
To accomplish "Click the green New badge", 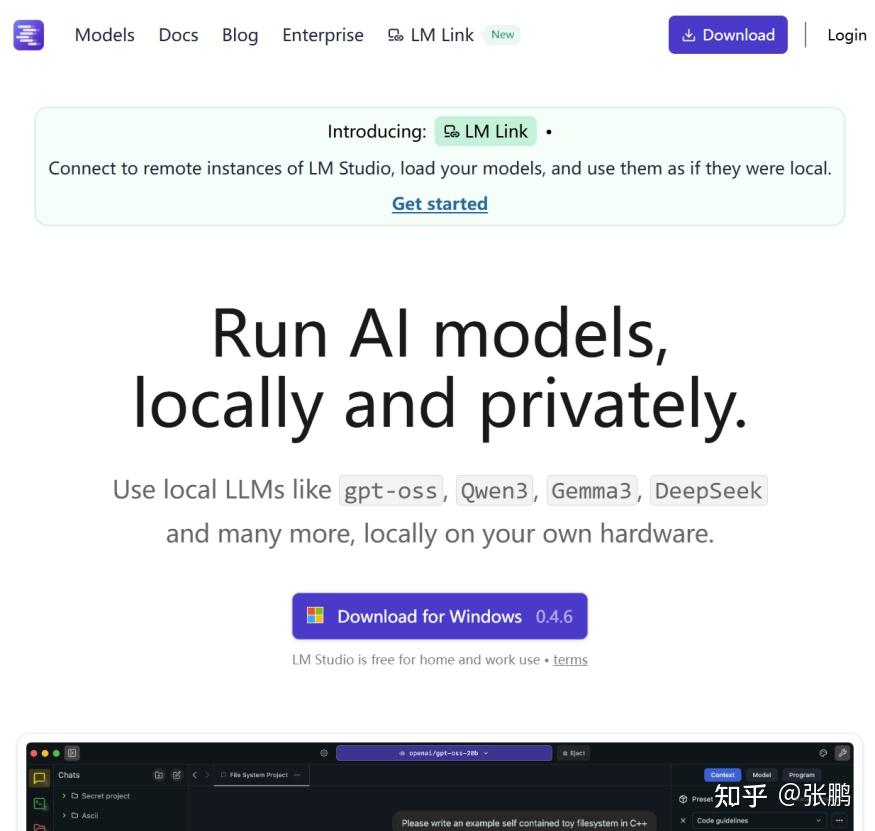I will tap(503, 35).
